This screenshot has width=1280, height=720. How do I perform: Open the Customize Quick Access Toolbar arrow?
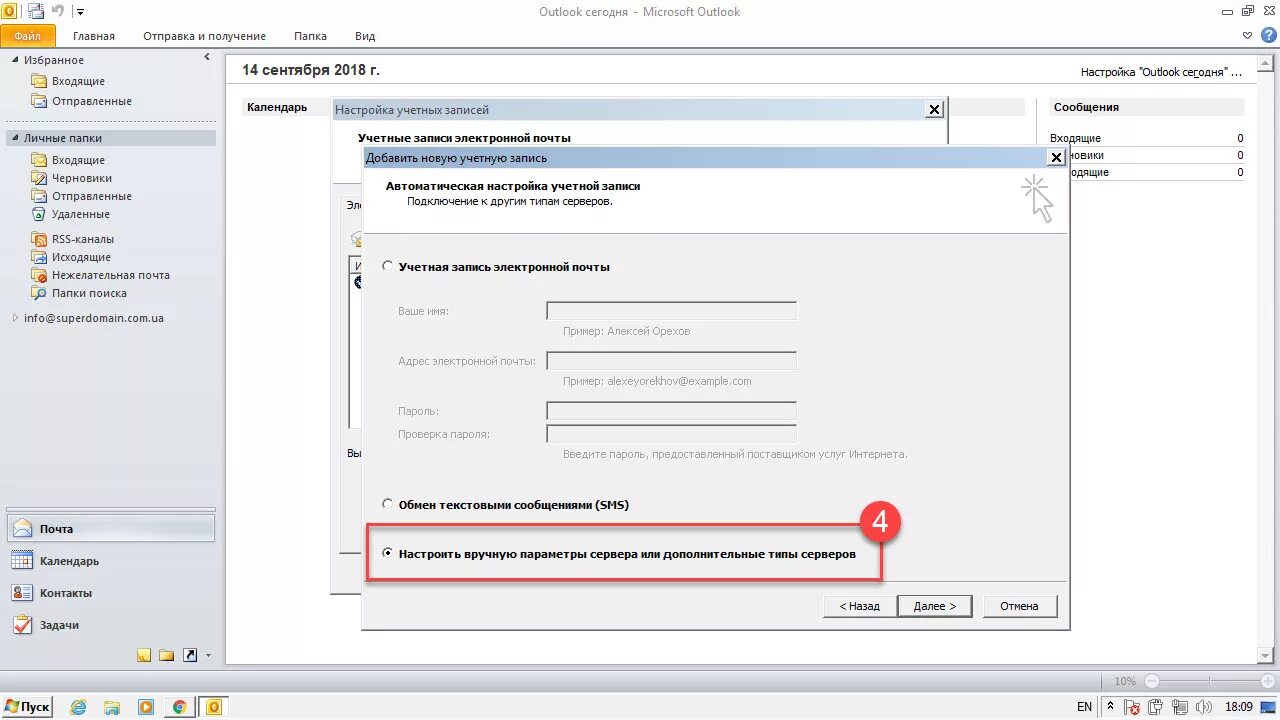click(80, 12)
